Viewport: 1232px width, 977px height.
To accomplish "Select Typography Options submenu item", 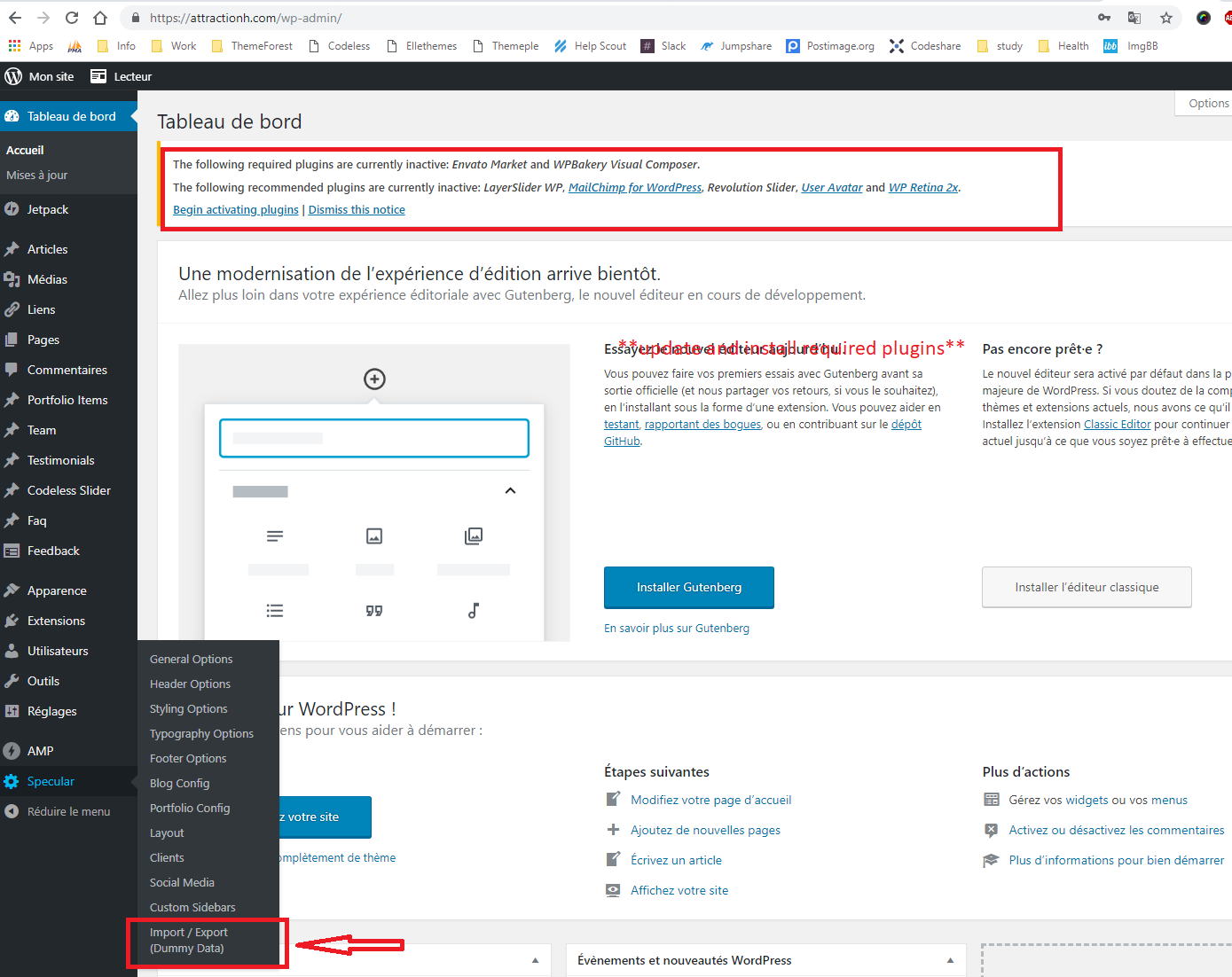I will coord(201,733).
